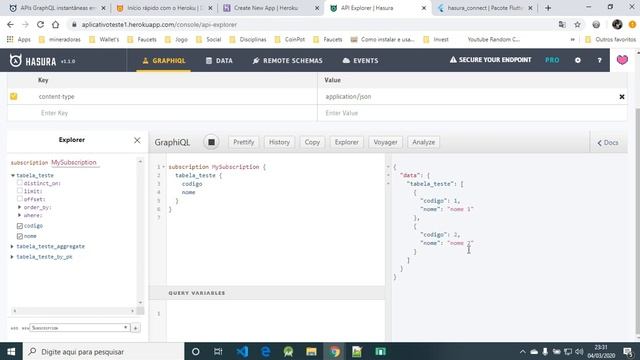
Task: Expand tabela_teste_by_pk node
Action: pos(12,257)
